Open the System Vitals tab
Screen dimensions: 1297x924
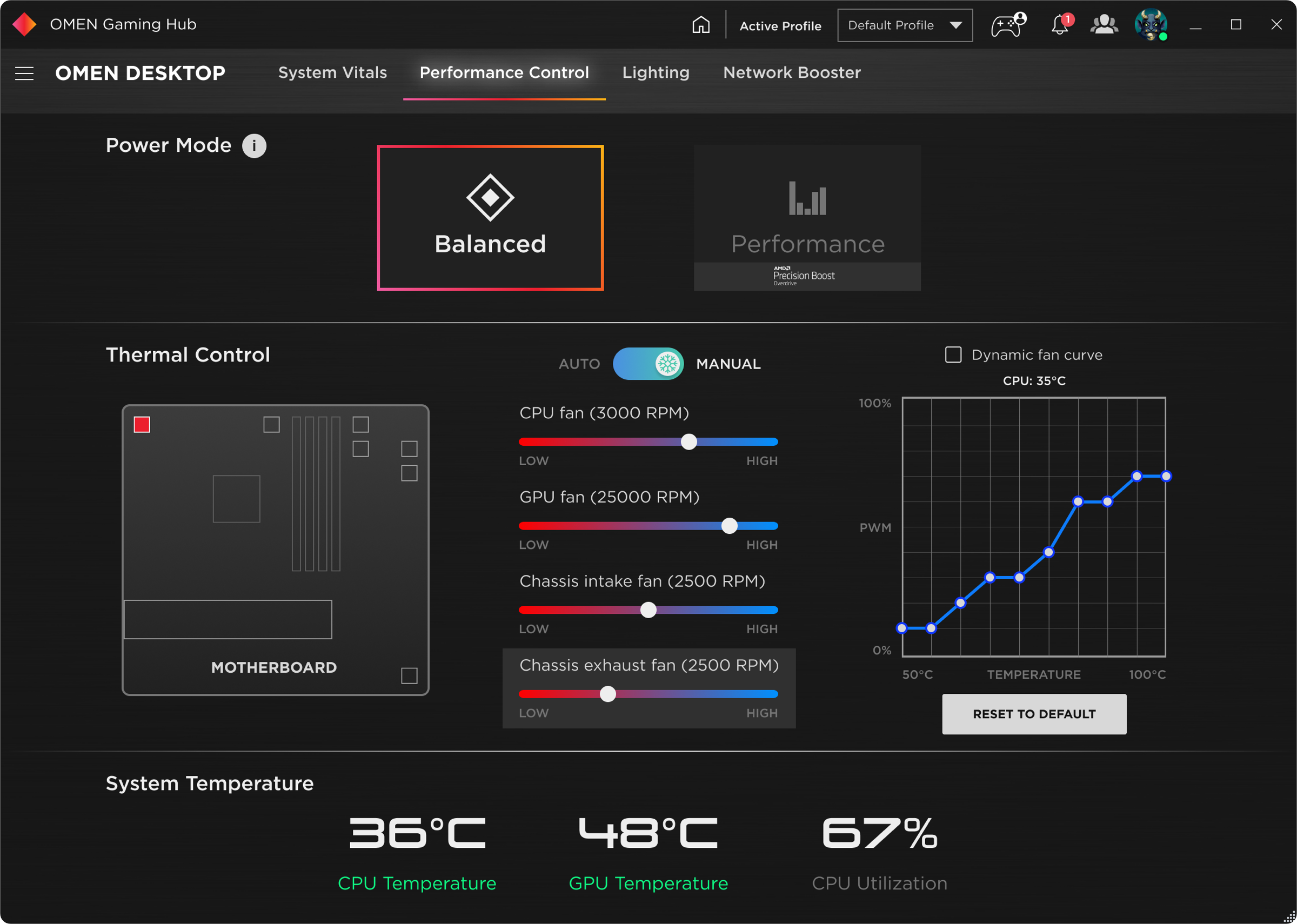click(333, 73)
